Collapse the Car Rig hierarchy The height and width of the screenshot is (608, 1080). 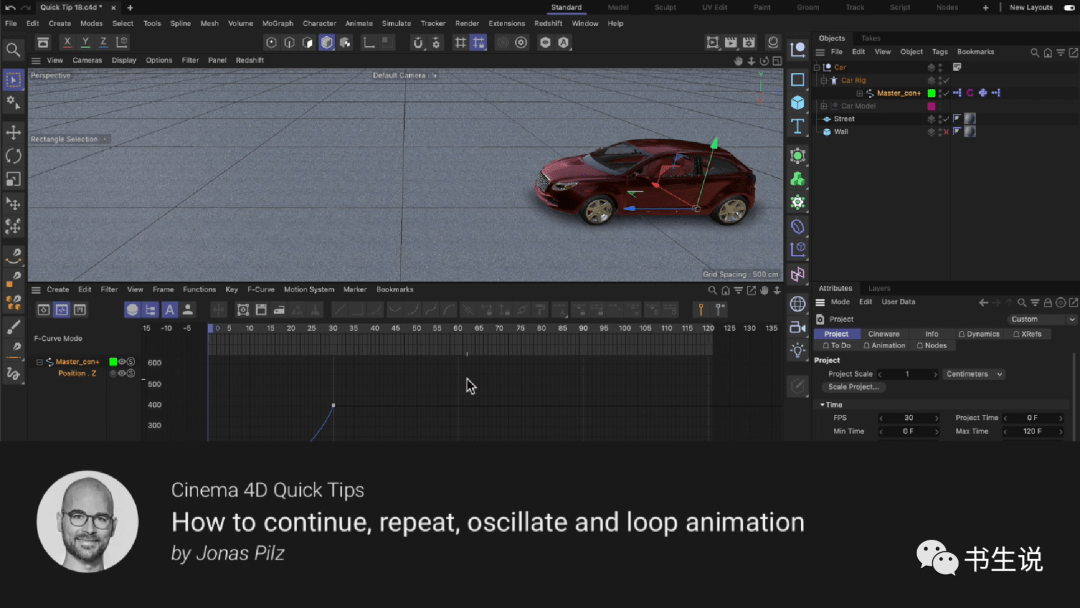[824, 81]
